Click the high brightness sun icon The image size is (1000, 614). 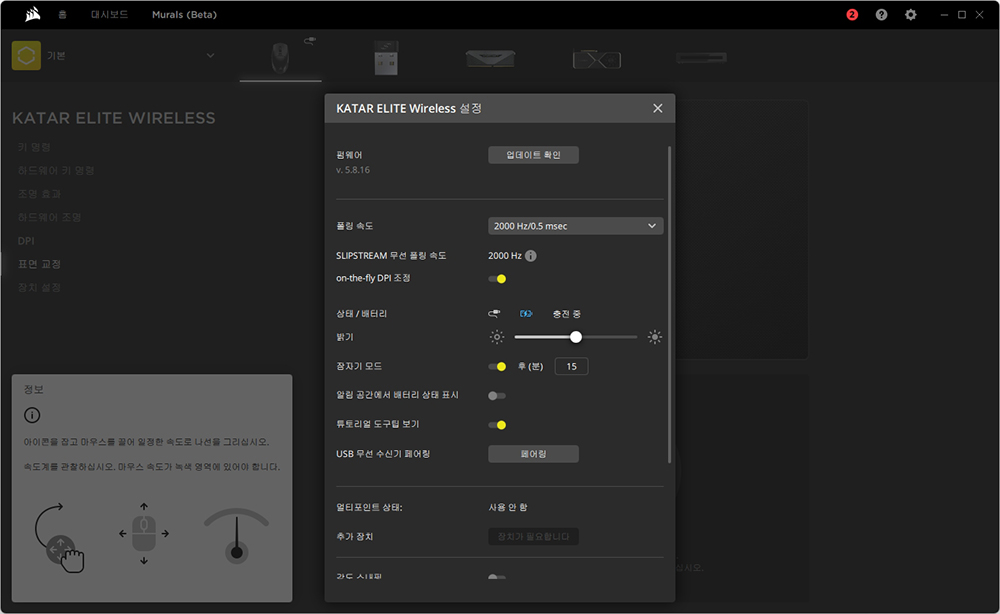(654, 337)
